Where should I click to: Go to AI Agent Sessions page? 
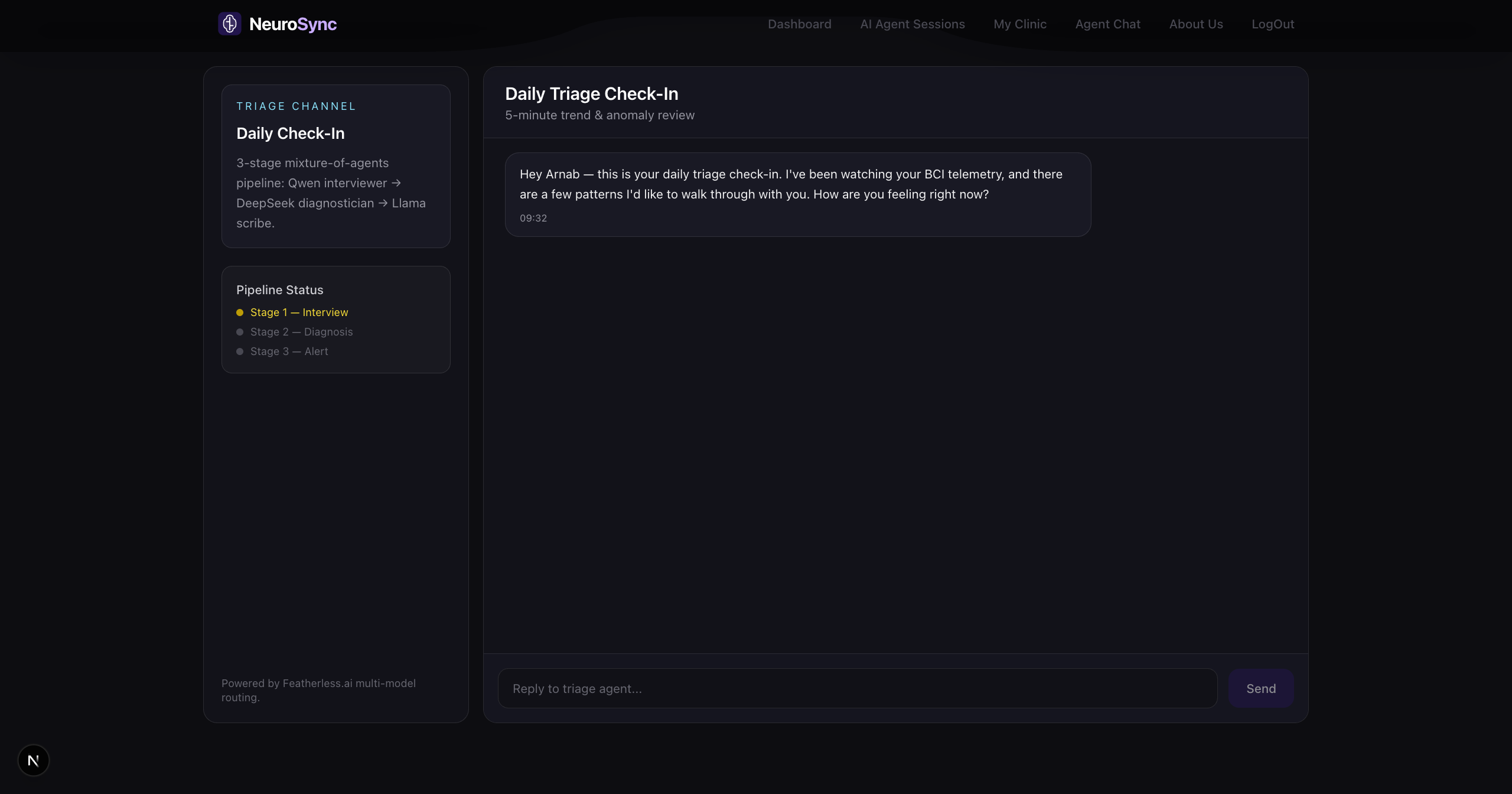[912, 24]
